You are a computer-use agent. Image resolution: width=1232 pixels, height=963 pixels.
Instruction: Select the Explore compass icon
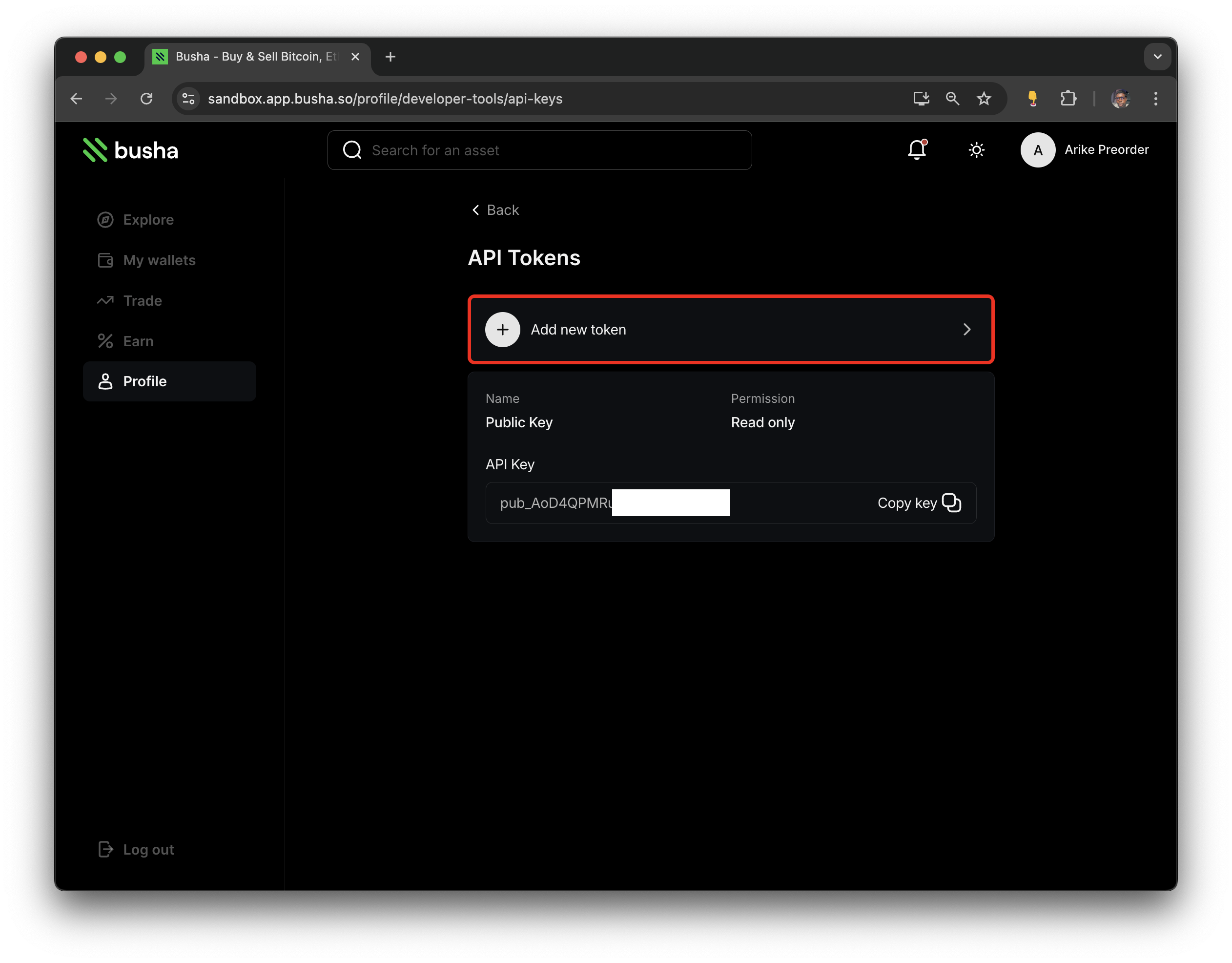click(105, 220)
